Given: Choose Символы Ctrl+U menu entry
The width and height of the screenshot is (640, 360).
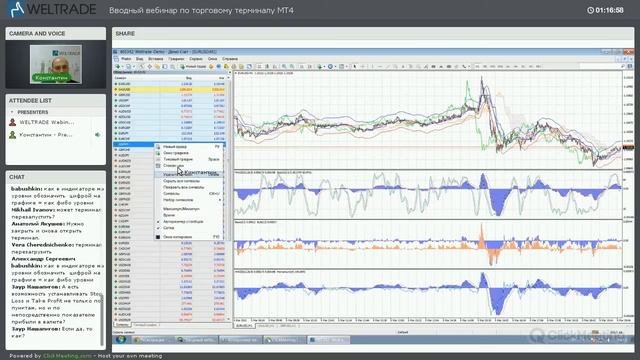Looking at the screenshot, I should point(189,193).
